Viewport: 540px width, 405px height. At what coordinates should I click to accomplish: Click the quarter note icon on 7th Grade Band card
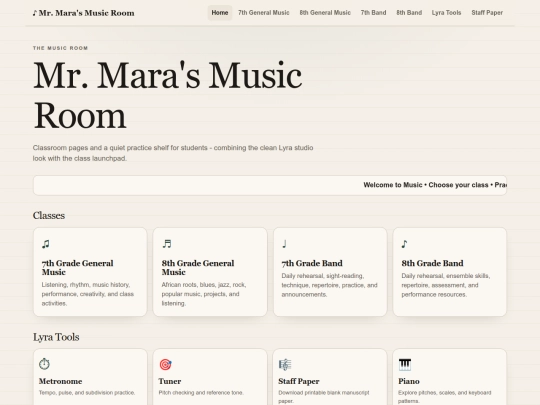pyautogui.click(x=284, y=244)
